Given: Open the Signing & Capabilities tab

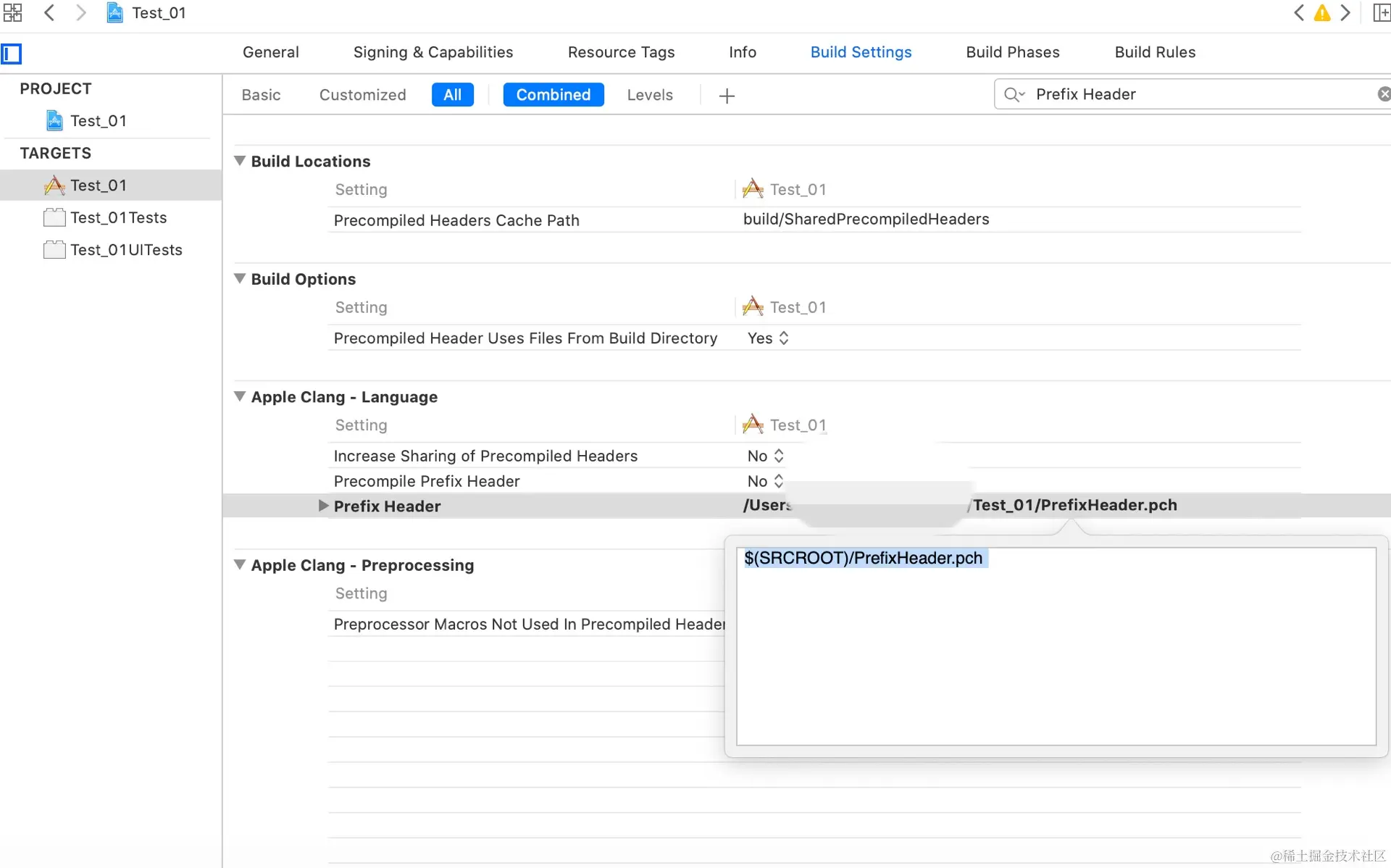Looking at the screenshot, I should pos(433,52).
